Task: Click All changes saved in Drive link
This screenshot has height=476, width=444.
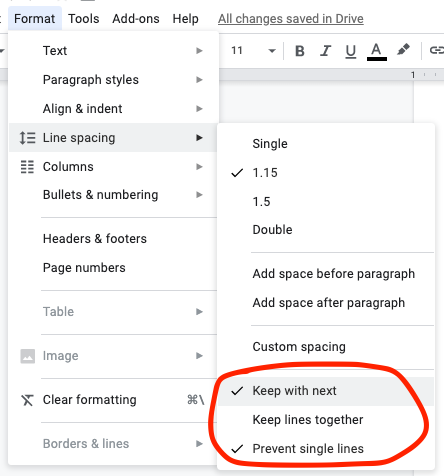Action: point(291,19)
